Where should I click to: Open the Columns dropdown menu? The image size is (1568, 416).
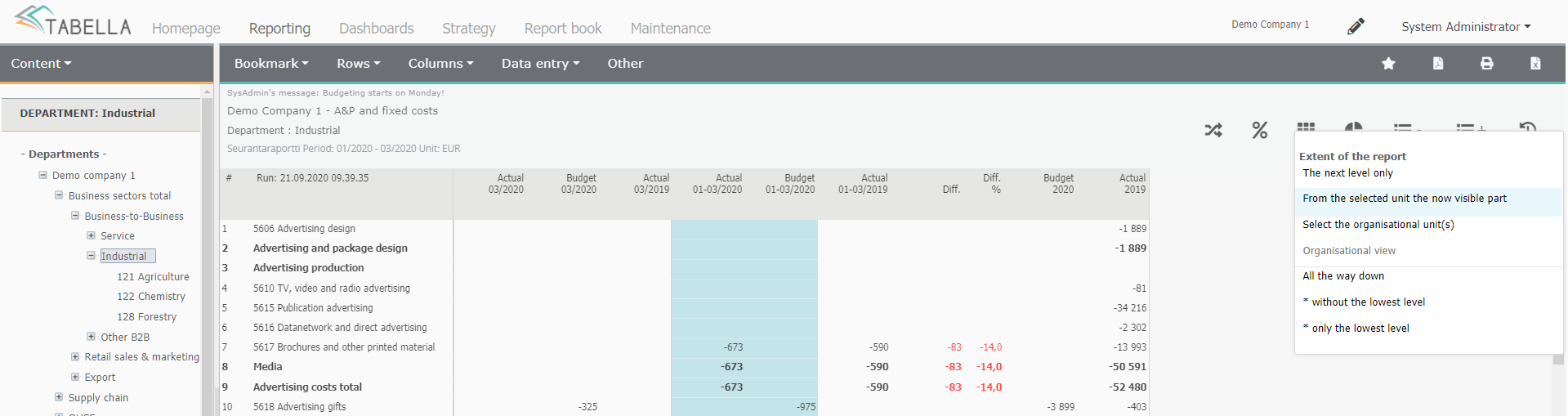[x=440, y=64]
